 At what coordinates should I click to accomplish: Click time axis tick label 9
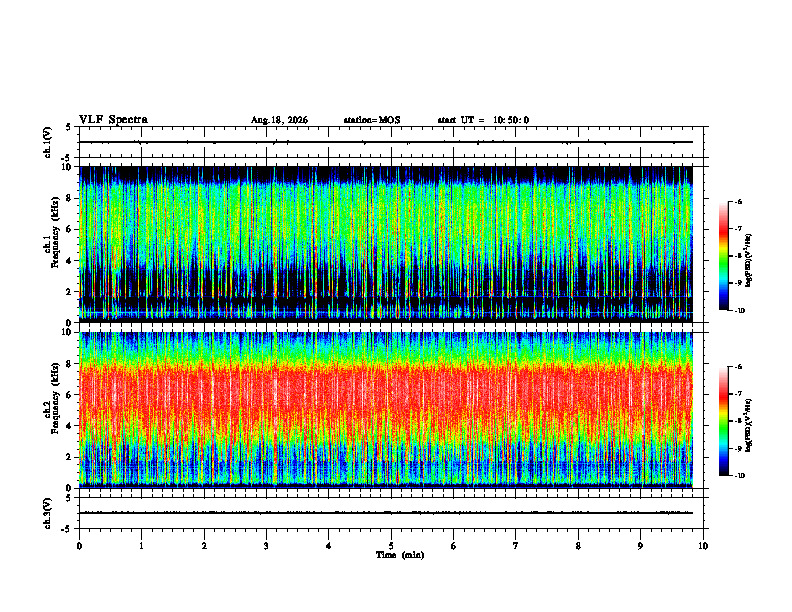[x=640, y=546]
